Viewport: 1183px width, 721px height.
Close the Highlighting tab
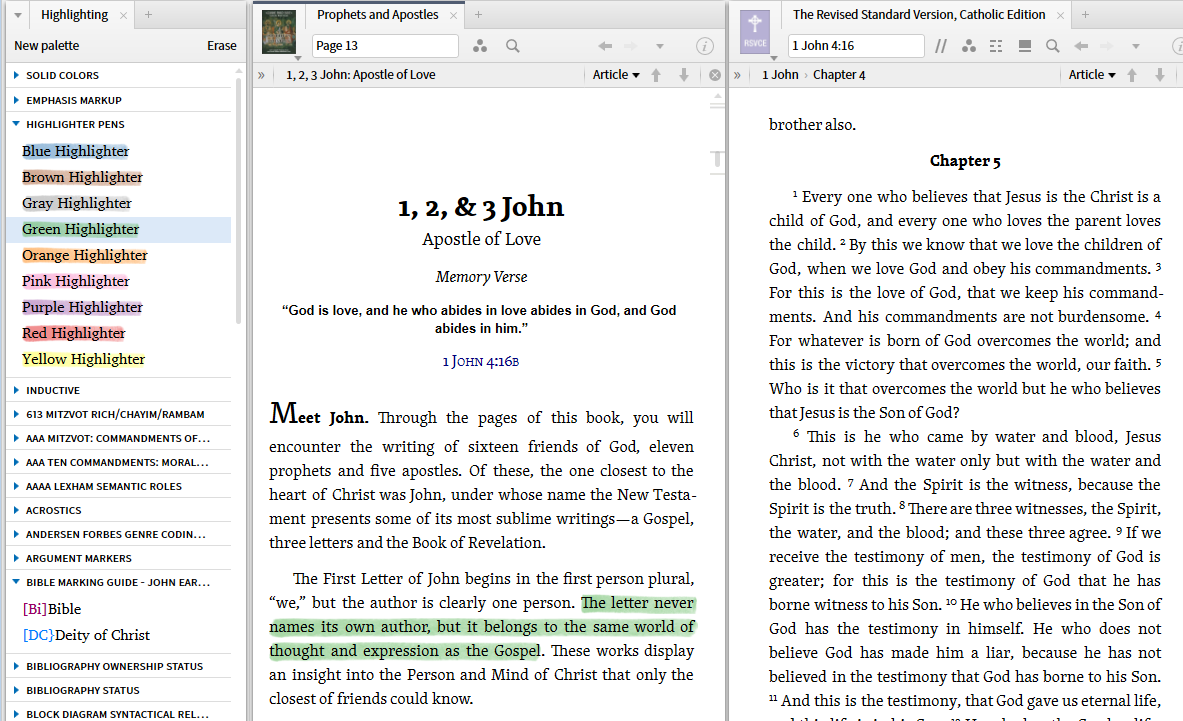pos(123,15)
